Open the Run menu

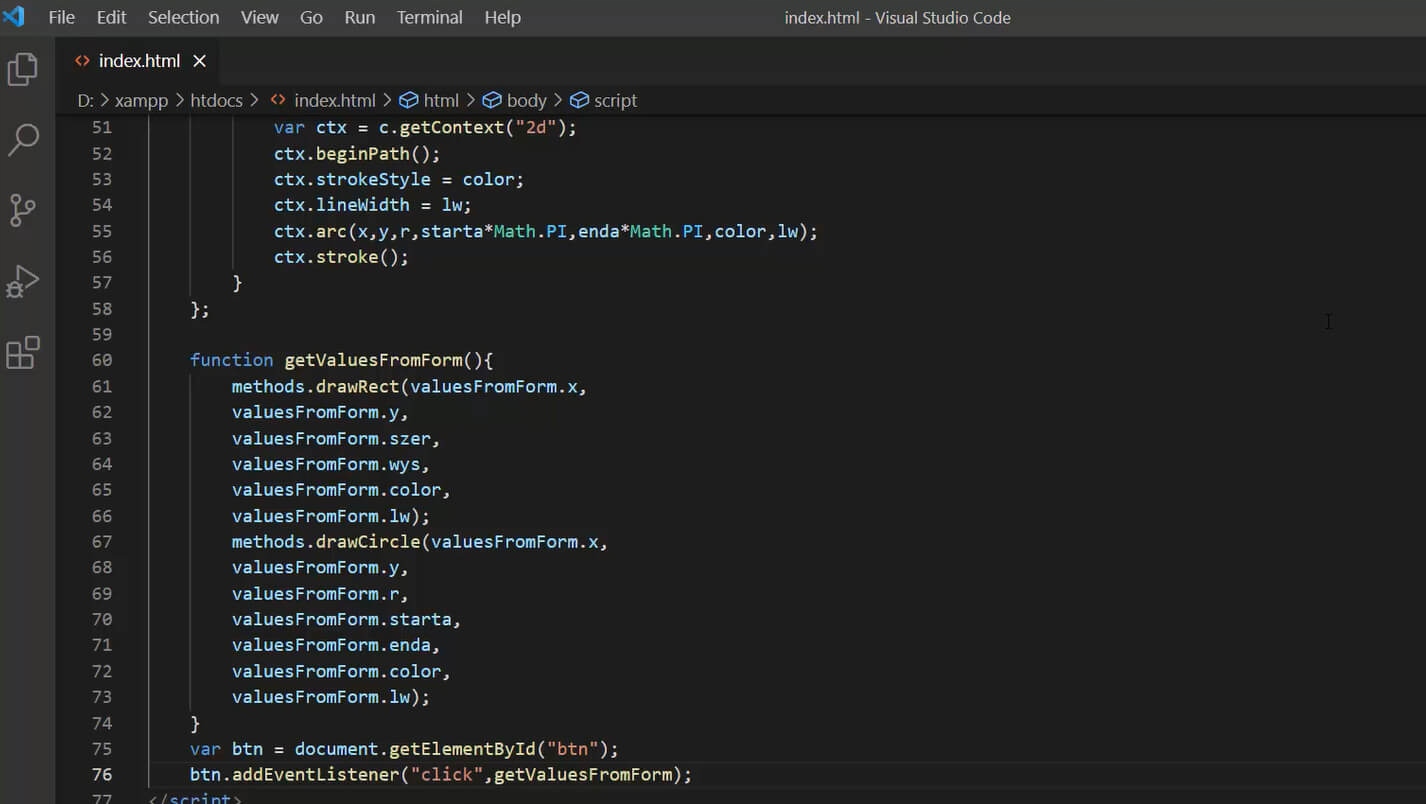(359, 17)
